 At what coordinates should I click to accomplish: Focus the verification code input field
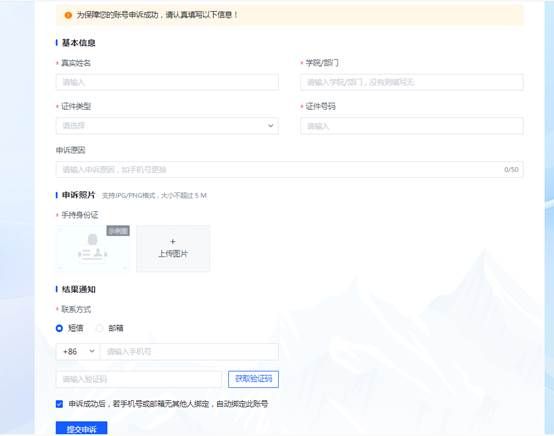coord(138,379)
